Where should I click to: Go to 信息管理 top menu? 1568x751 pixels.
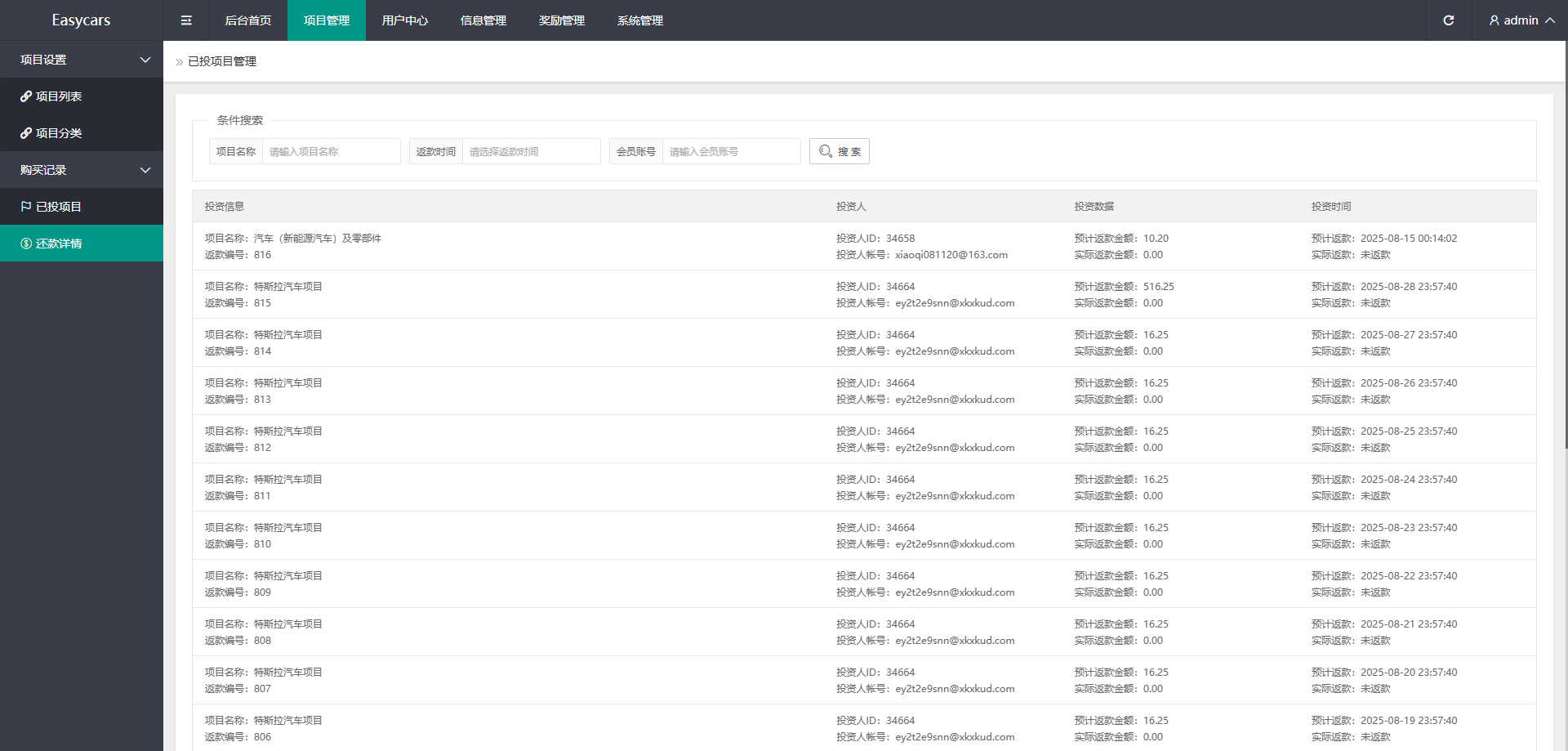[483, 20]
